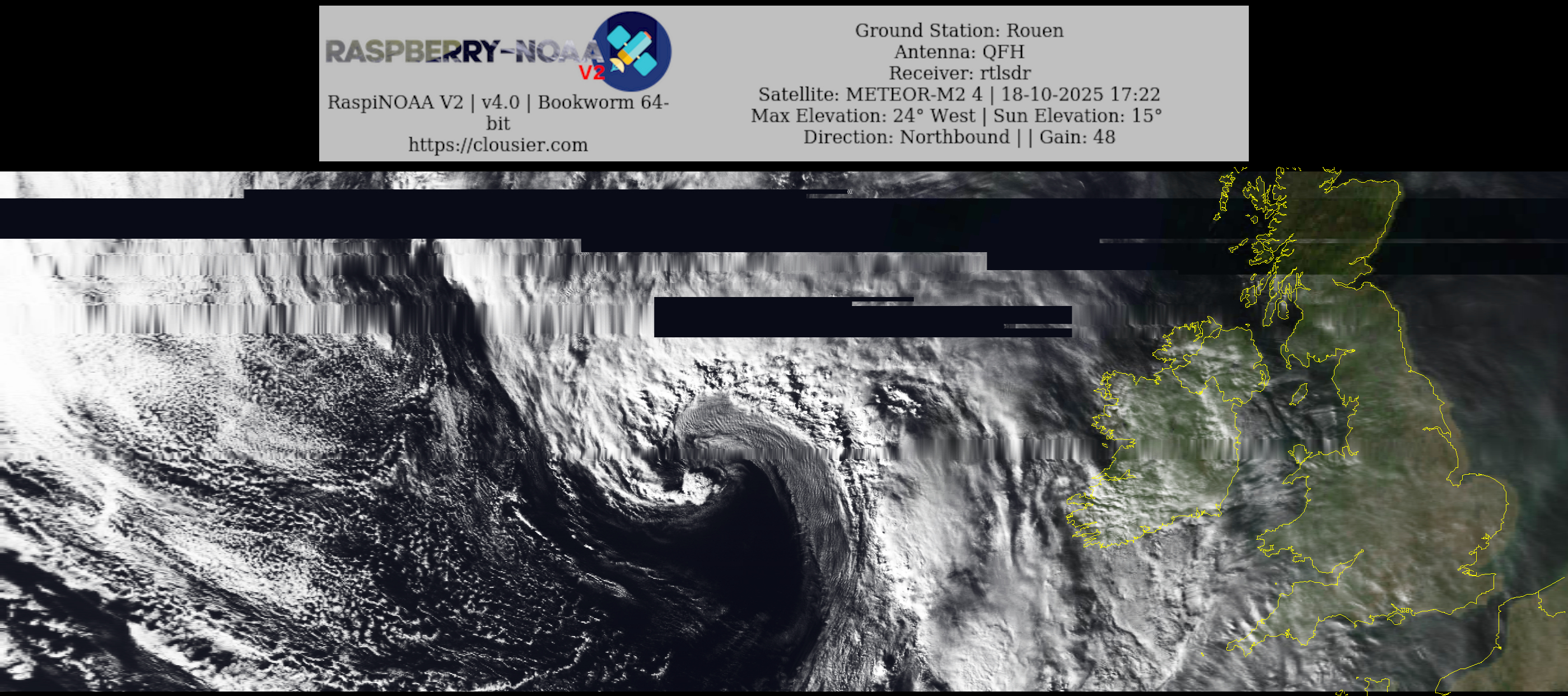Click the Antenna: QFH label

(959, 52)
